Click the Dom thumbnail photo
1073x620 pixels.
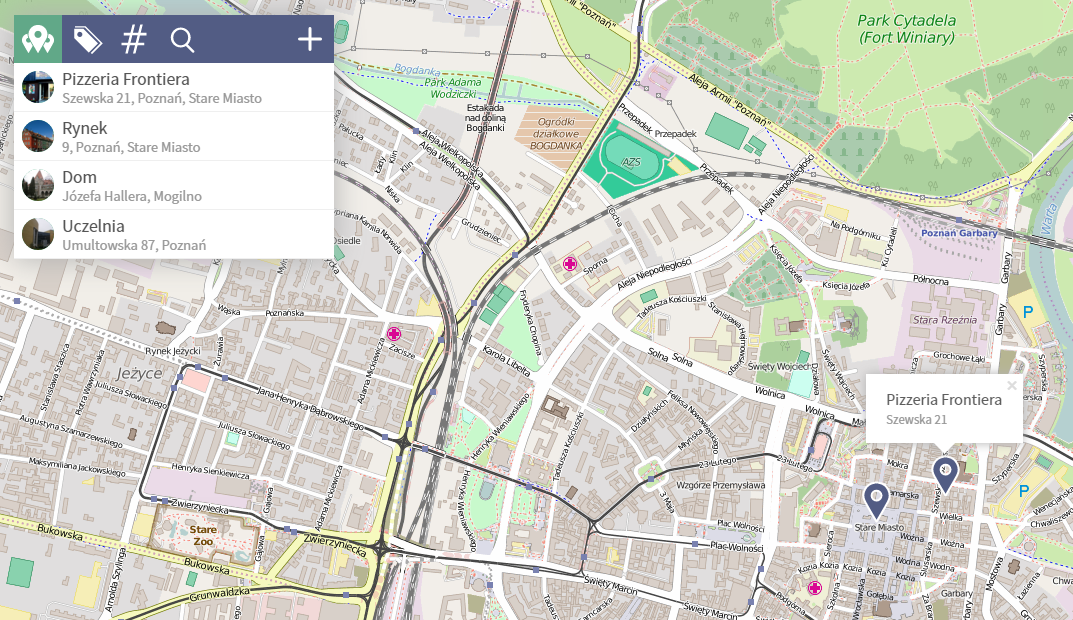38,185
